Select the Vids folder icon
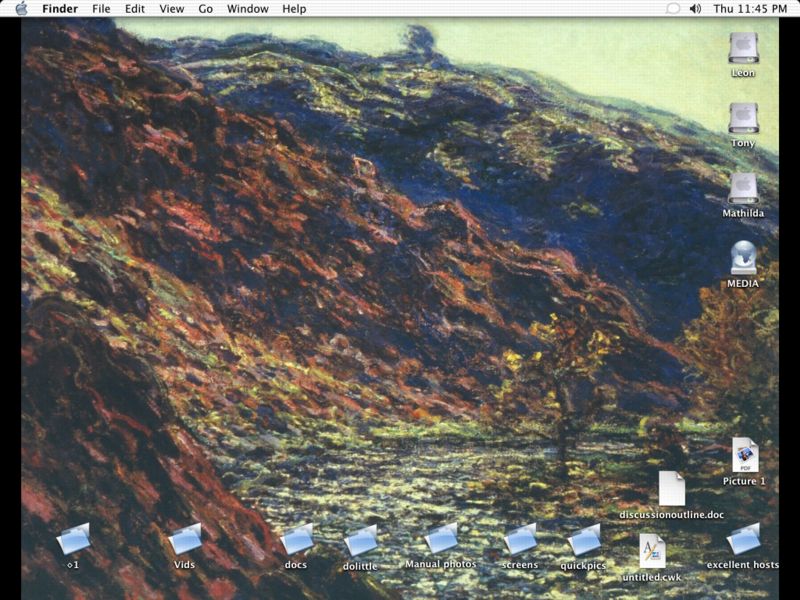Image resolution: width=800 pixels, height=600 pixels. pyautogui.click(x=185, y=539)
